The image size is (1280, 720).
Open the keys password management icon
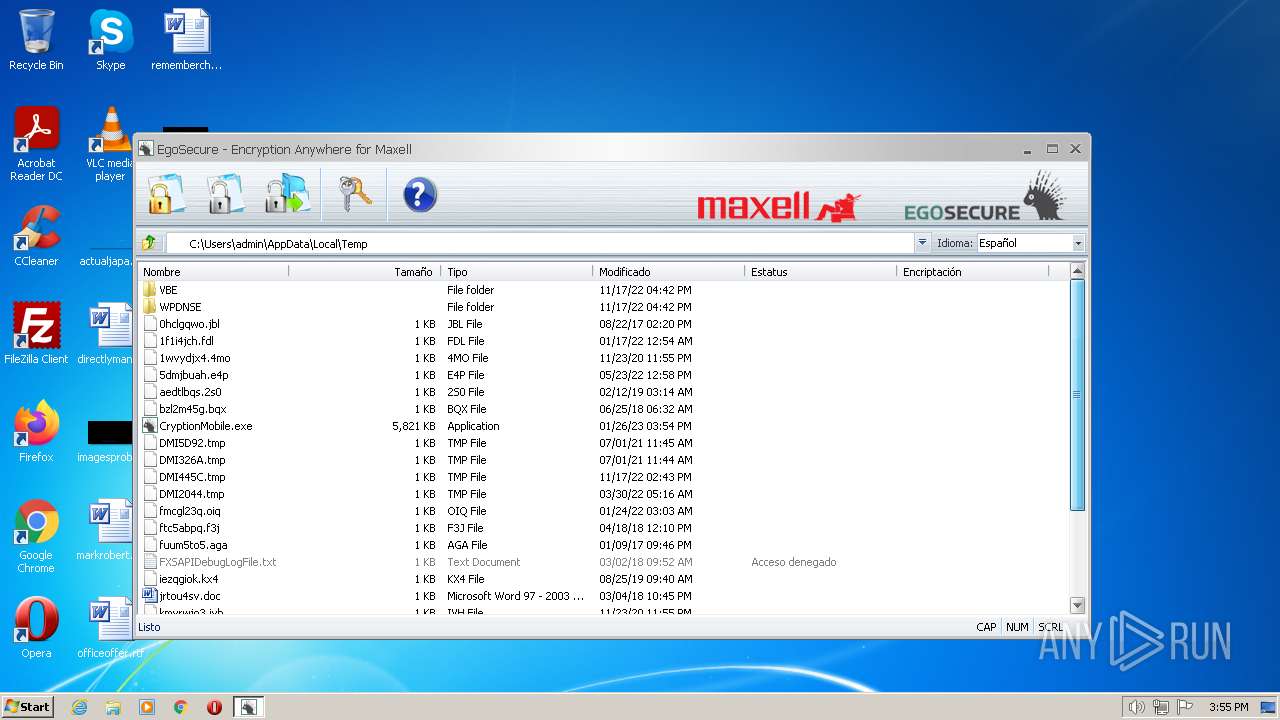[355, 194]
